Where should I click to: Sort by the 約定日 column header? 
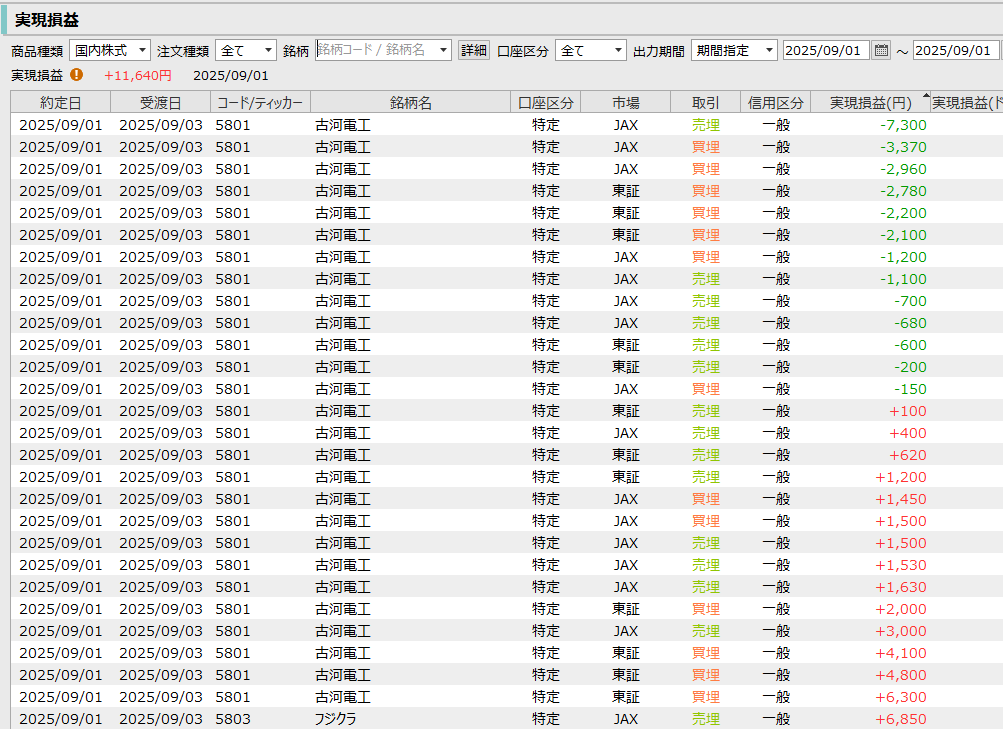coord(61,102)
